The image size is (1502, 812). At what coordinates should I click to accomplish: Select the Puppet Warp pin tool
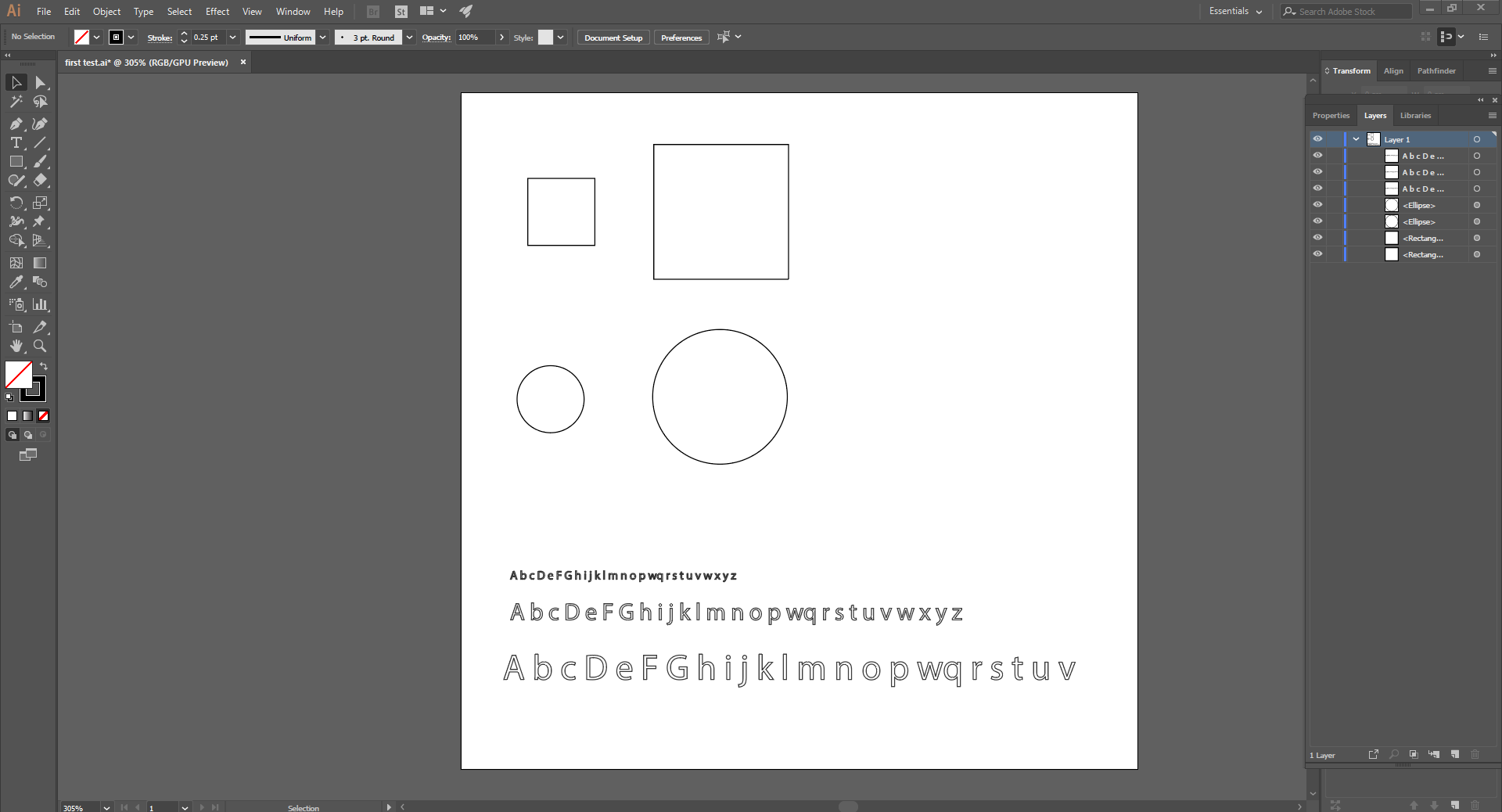(40, 221)
